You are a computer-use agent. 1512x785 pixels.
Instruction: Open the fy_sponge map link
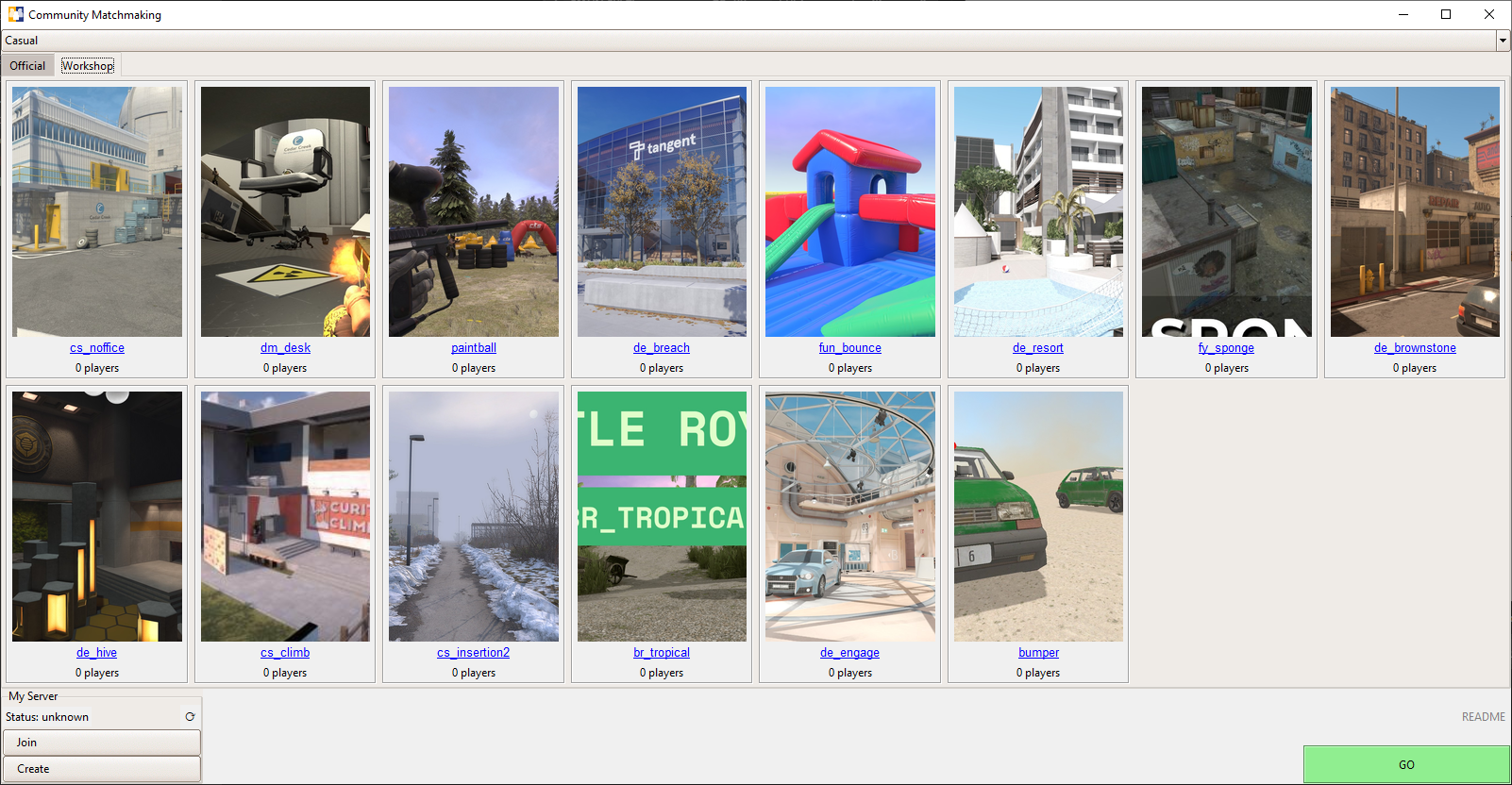1226,348
